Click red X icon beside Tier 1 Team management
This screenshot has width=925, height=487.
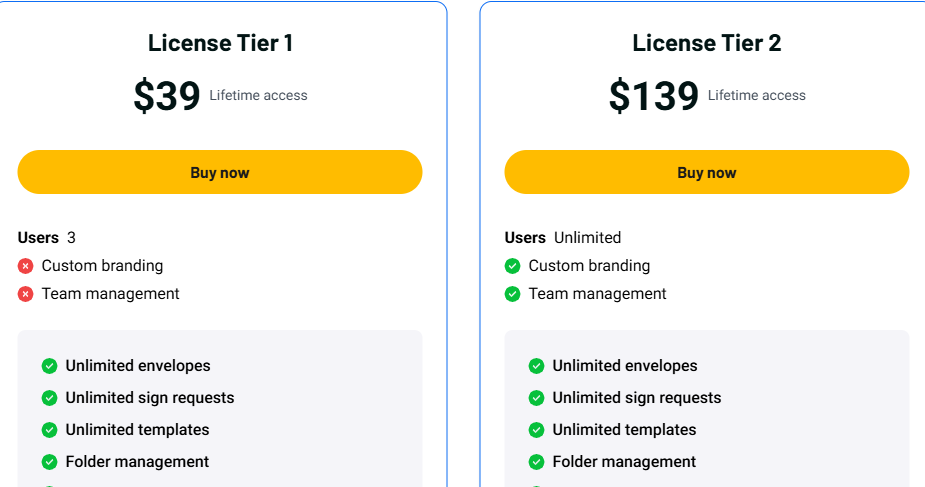click(26, 294)
